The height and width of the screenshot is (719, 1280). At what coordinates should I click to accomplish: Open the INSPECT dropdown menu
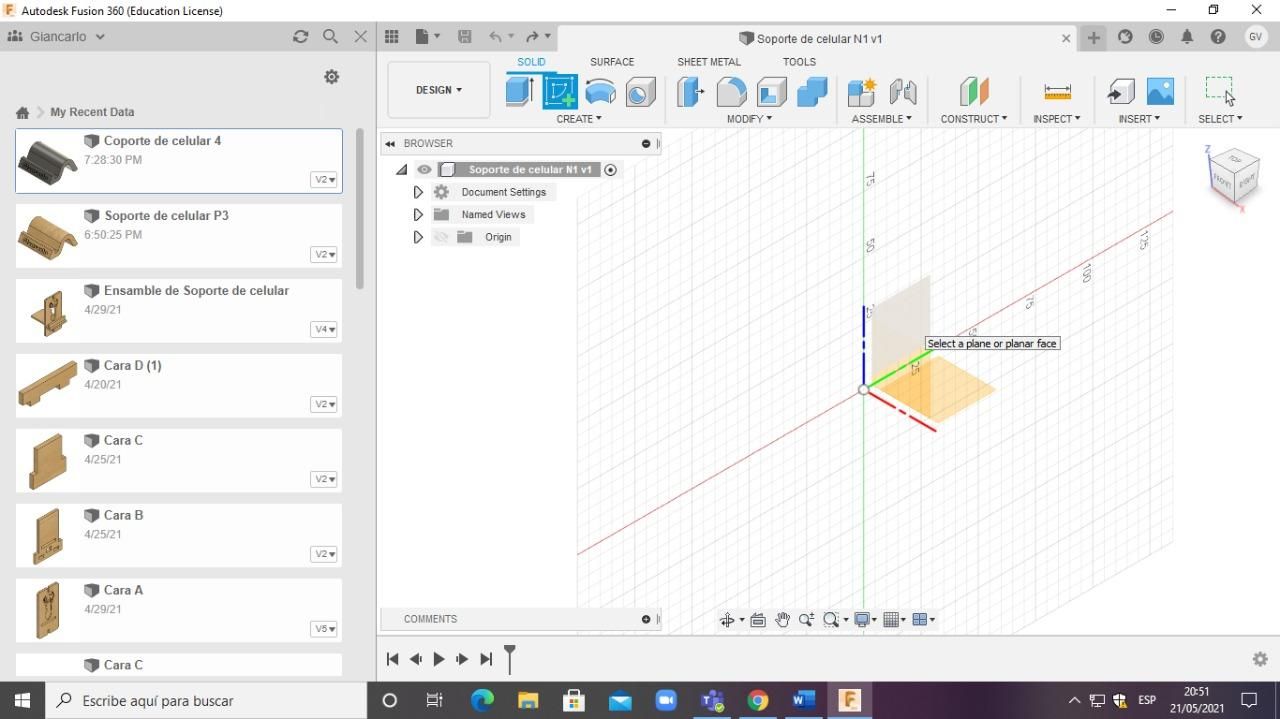1057,119
